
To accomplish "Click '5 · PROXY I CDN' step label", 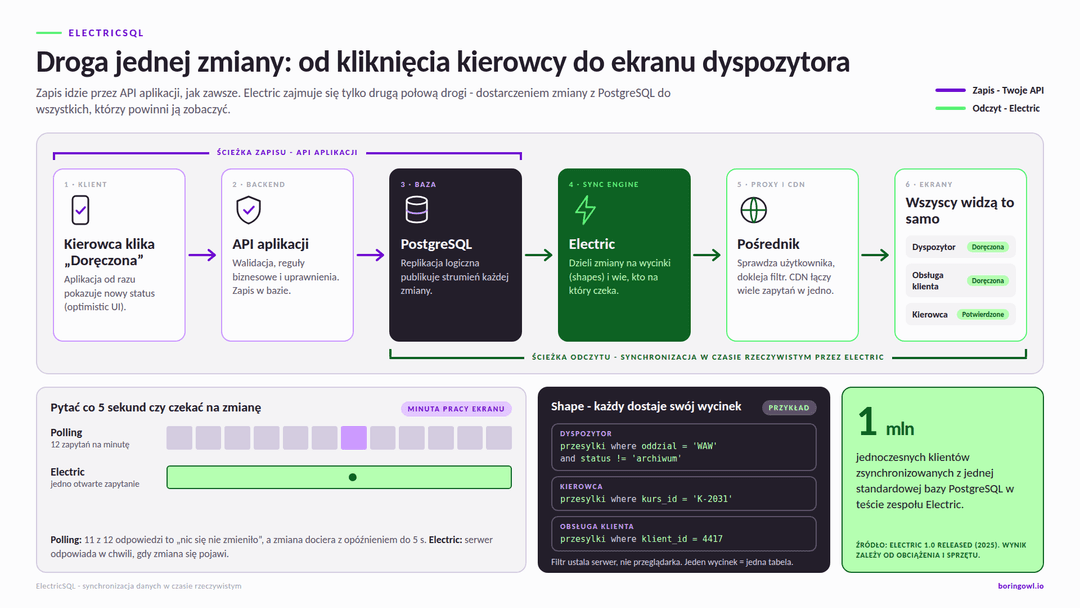I will tap(771, 185).
